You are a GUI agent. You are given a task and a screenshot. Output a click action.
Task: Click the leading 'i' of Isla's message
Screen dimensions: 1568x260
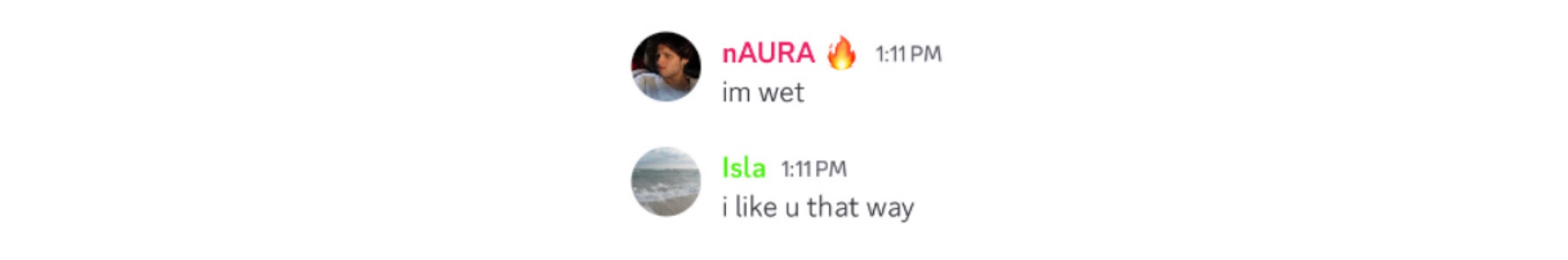point(725,207)
